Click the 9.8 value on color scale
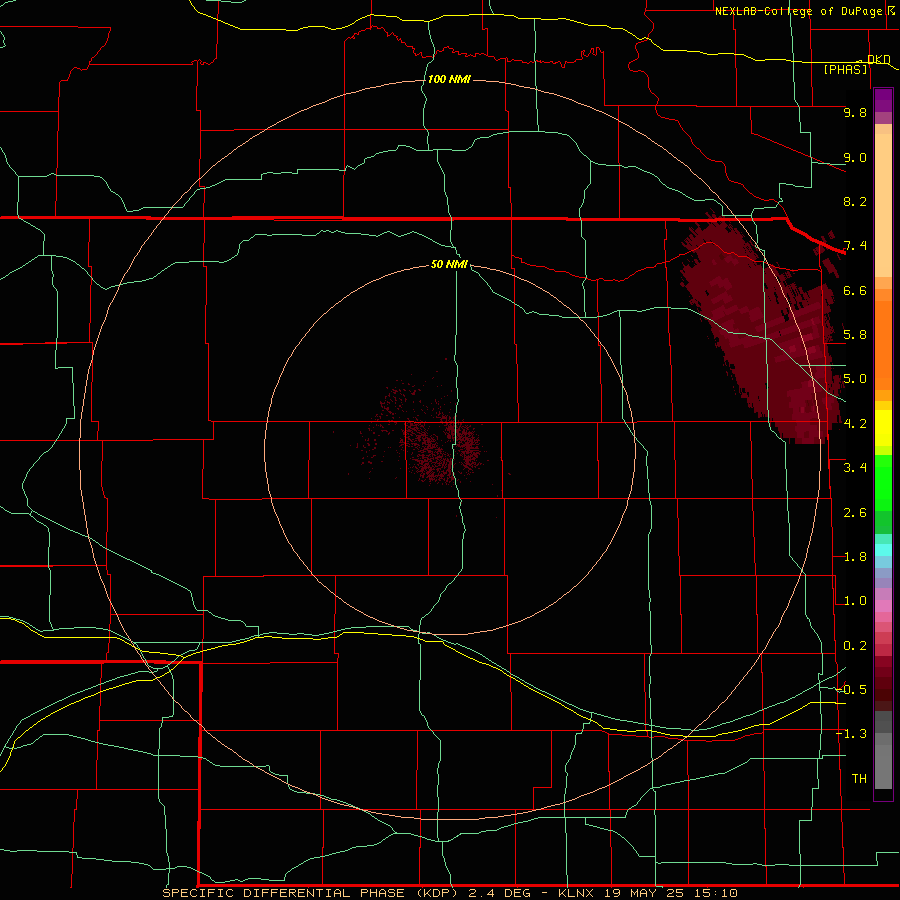 855,112
